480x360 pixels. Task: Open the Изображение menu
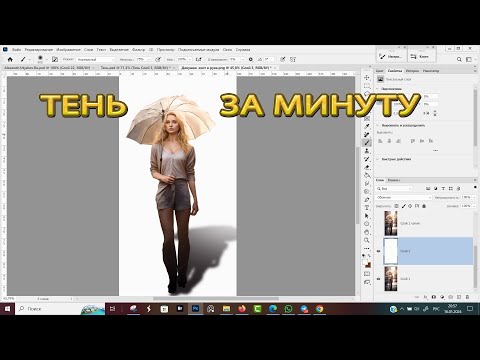68,49
